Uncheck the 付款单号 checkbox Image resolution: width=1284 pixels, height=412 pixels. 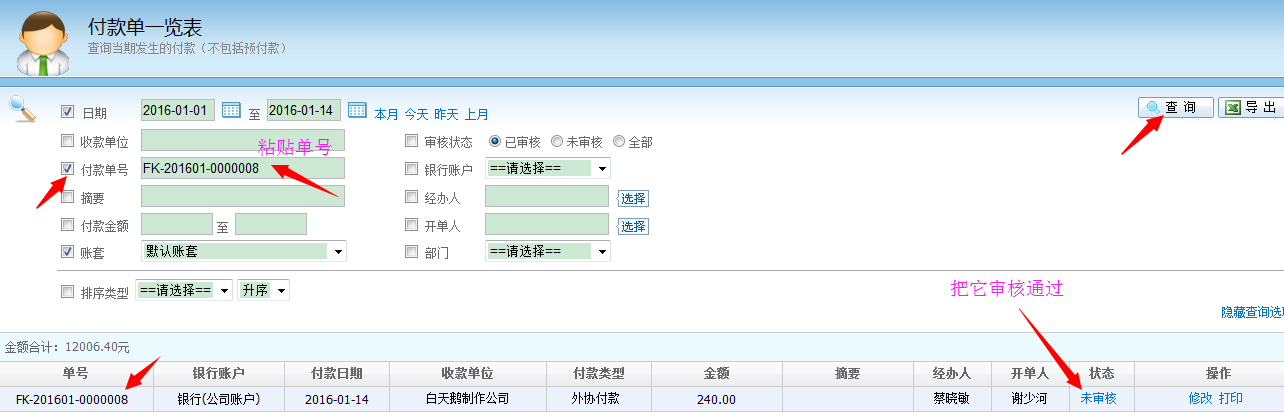click(68, 169)
